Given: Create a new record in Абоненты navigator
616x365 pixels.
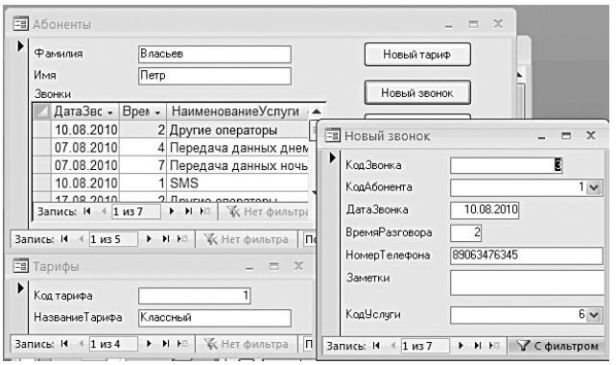Looking at the screenshot, I should (182, 239).
